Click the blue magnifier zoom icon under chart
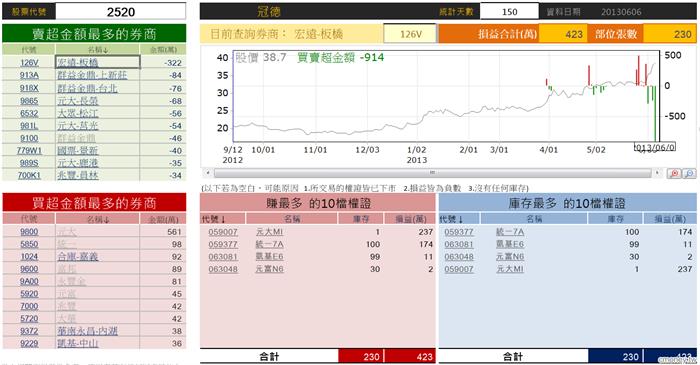This screenshot has width=700, height=365. coord(689,173)
